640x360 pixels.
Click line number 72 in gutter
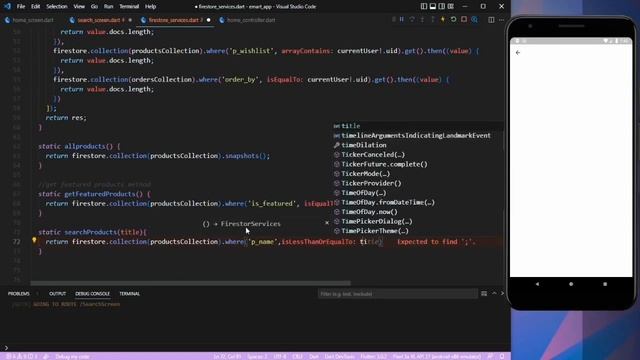(16, 242)
